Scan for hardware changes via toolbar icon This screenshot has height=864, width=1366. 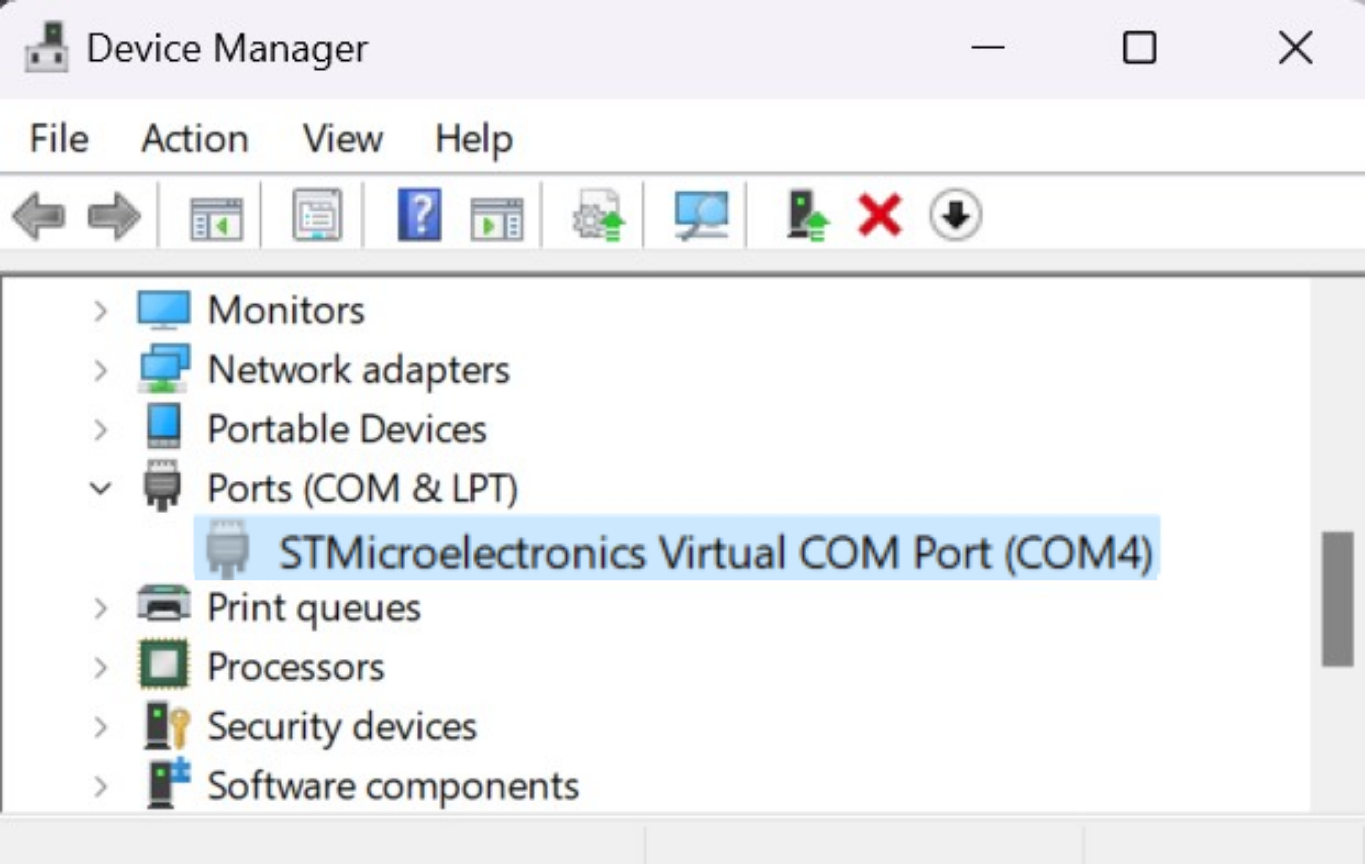pyautogui.click(x=700, y=216)
